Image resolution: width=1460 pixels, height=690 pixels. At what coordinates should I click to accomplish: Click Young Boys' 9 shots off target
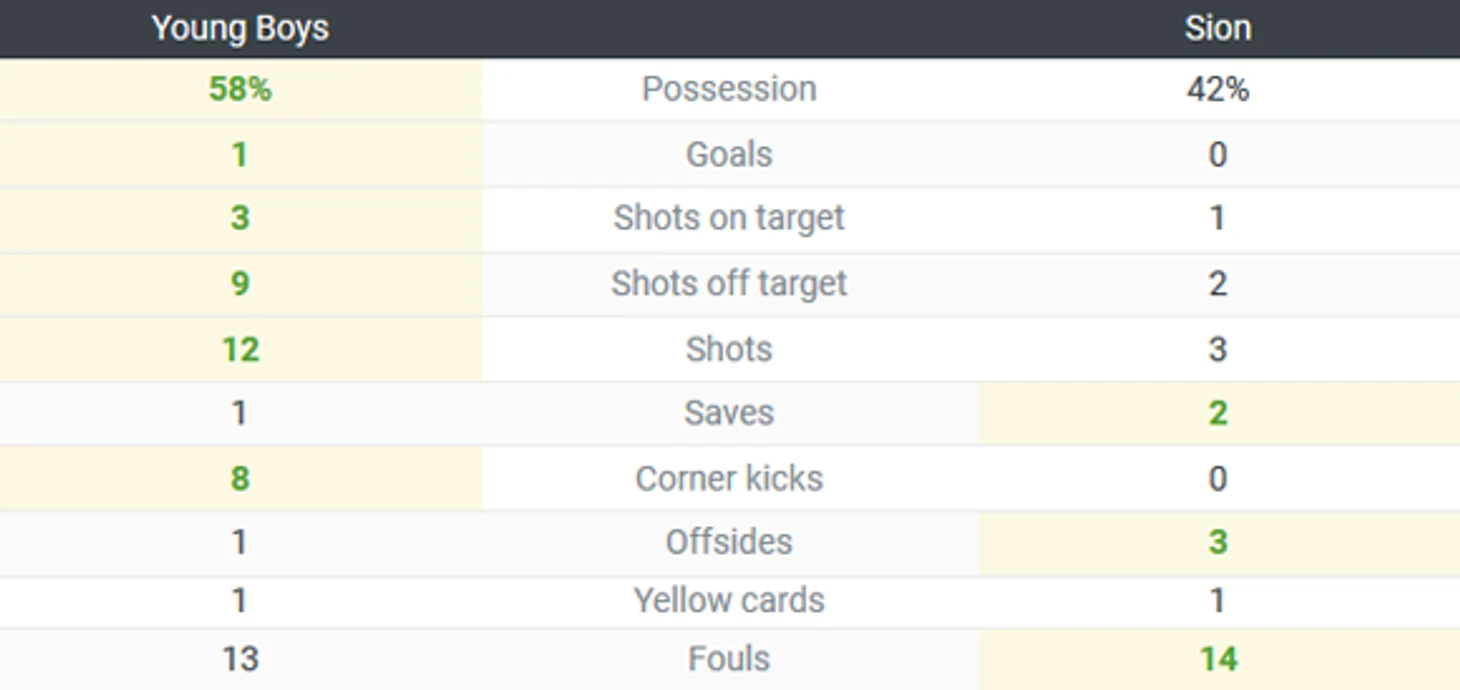click(x=240, y=284)
